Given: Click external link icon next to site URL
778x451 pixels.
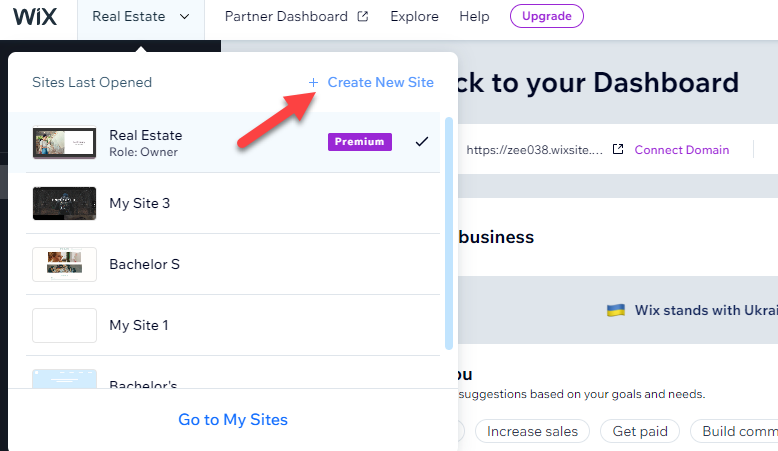Looking at the screenshot, I should (618, 150).
